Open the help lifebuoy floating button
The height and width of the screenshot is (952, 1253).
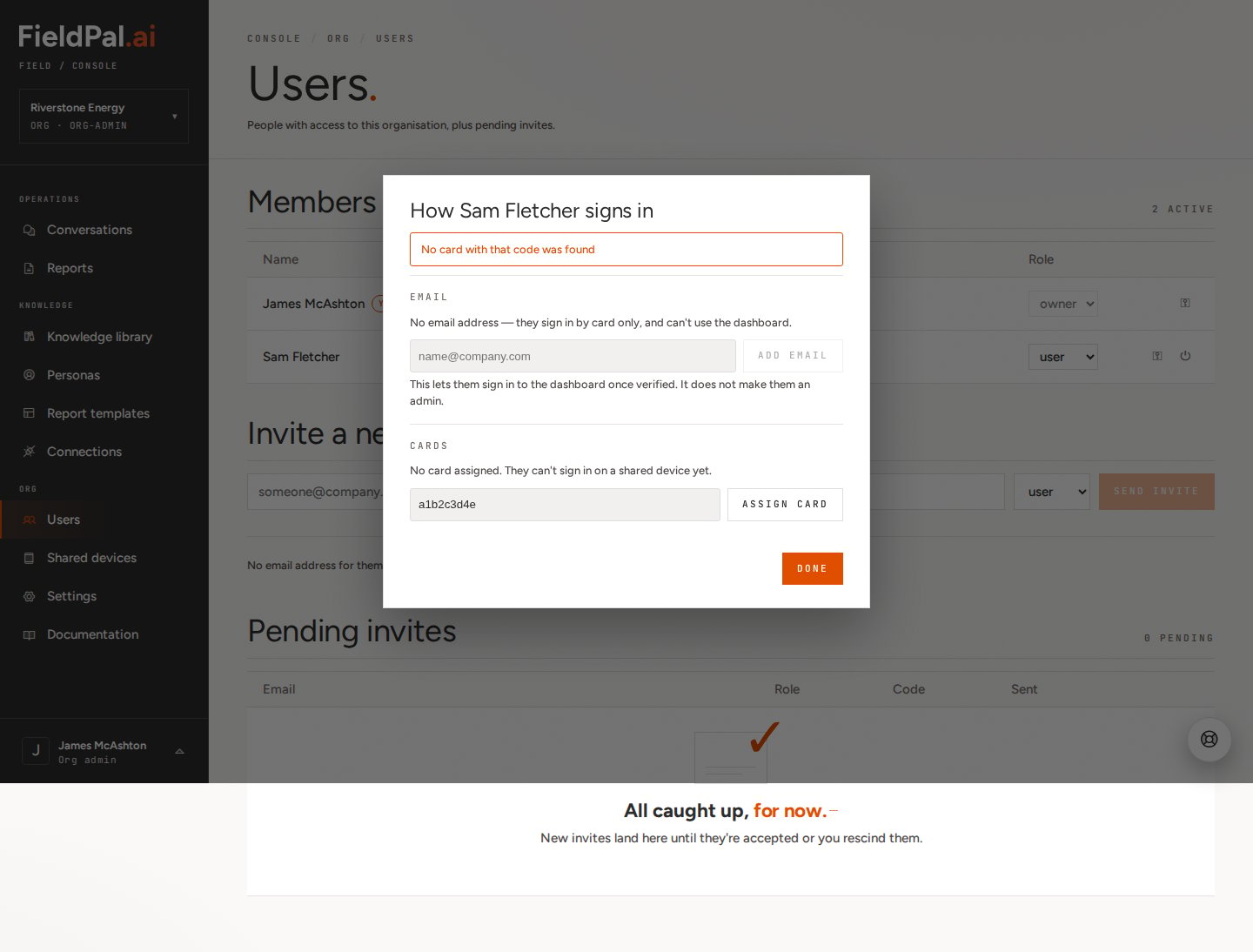point(1209,740)
